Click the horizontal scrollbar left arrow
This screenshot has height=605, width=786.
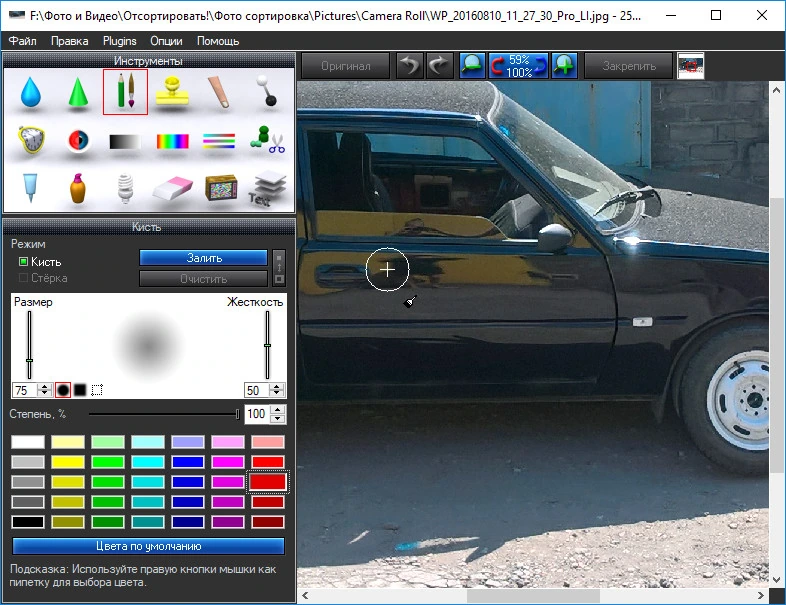[x=305, y=596]
